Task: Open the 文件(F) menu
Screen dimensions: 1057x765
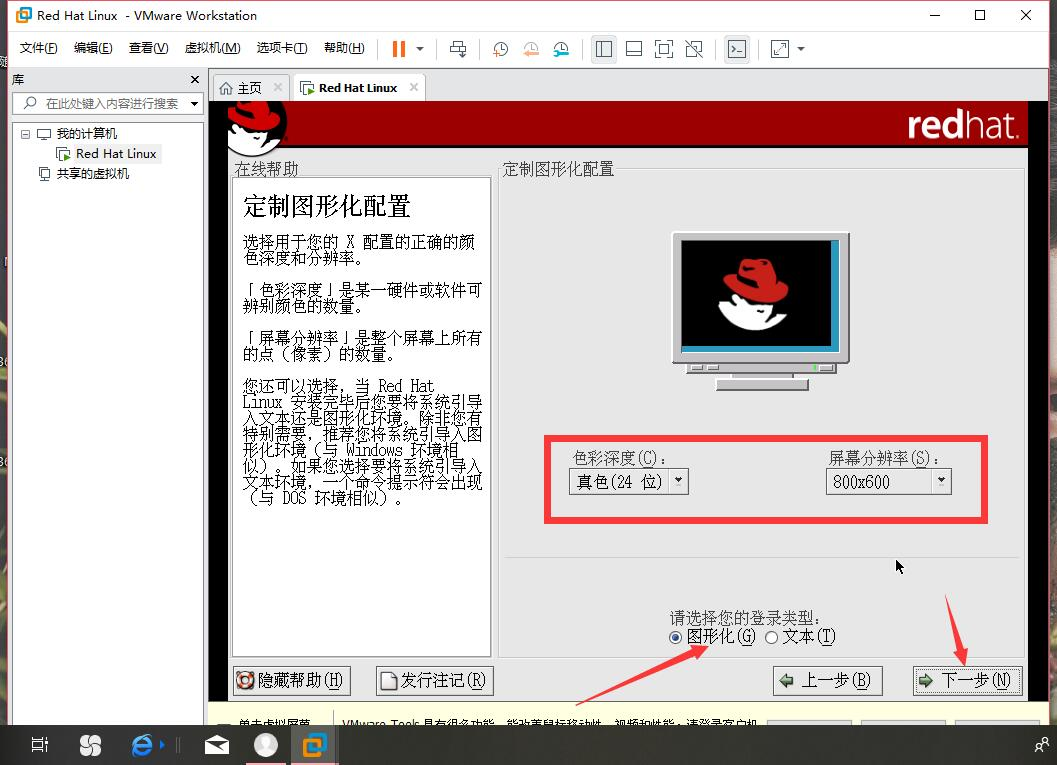Action: pyautogui.click(x=38, y=48)
